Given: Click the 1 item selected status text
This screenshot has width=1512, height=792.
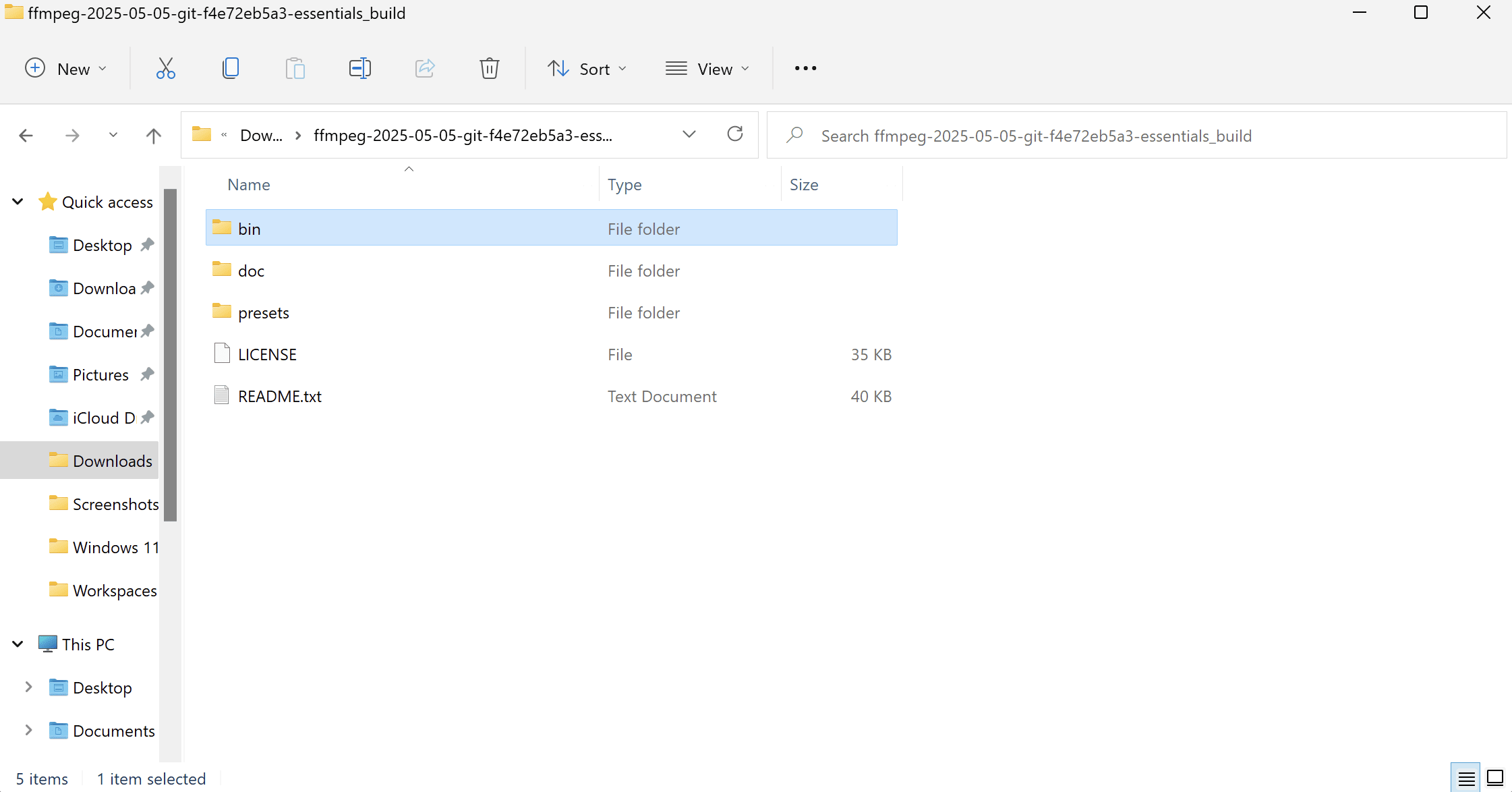Looking at the screenshot, I should (x=151, y=779).
